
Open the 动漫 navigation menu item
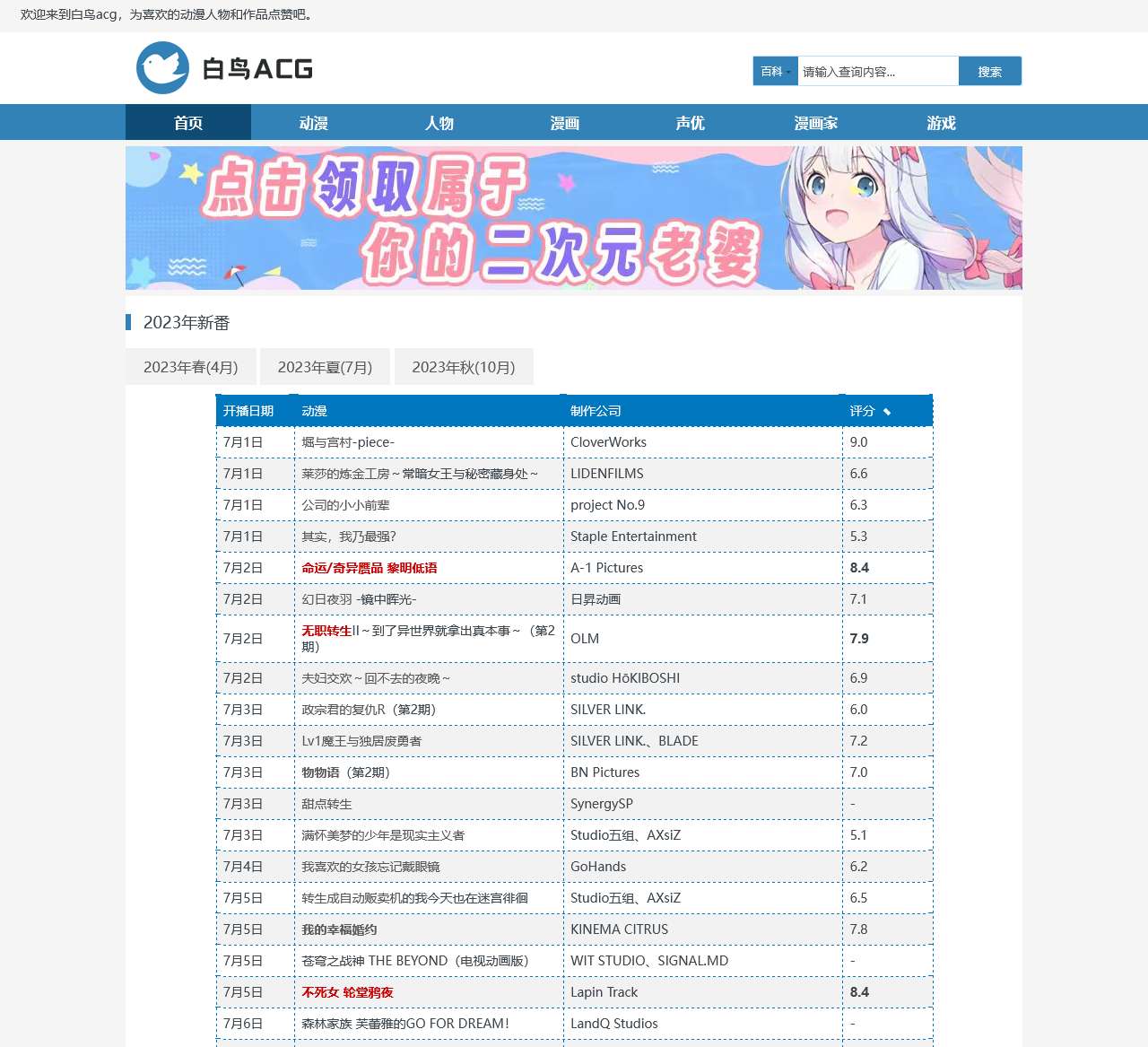point(314,123)
